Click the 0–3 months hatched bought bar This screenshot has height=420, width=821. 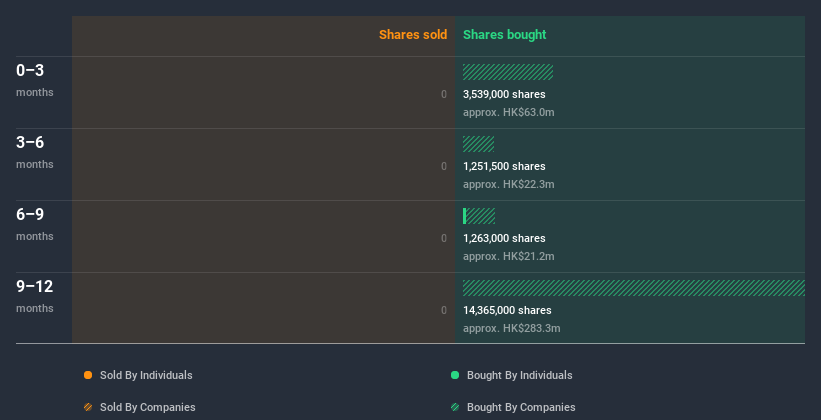click(x=508, y=72)
